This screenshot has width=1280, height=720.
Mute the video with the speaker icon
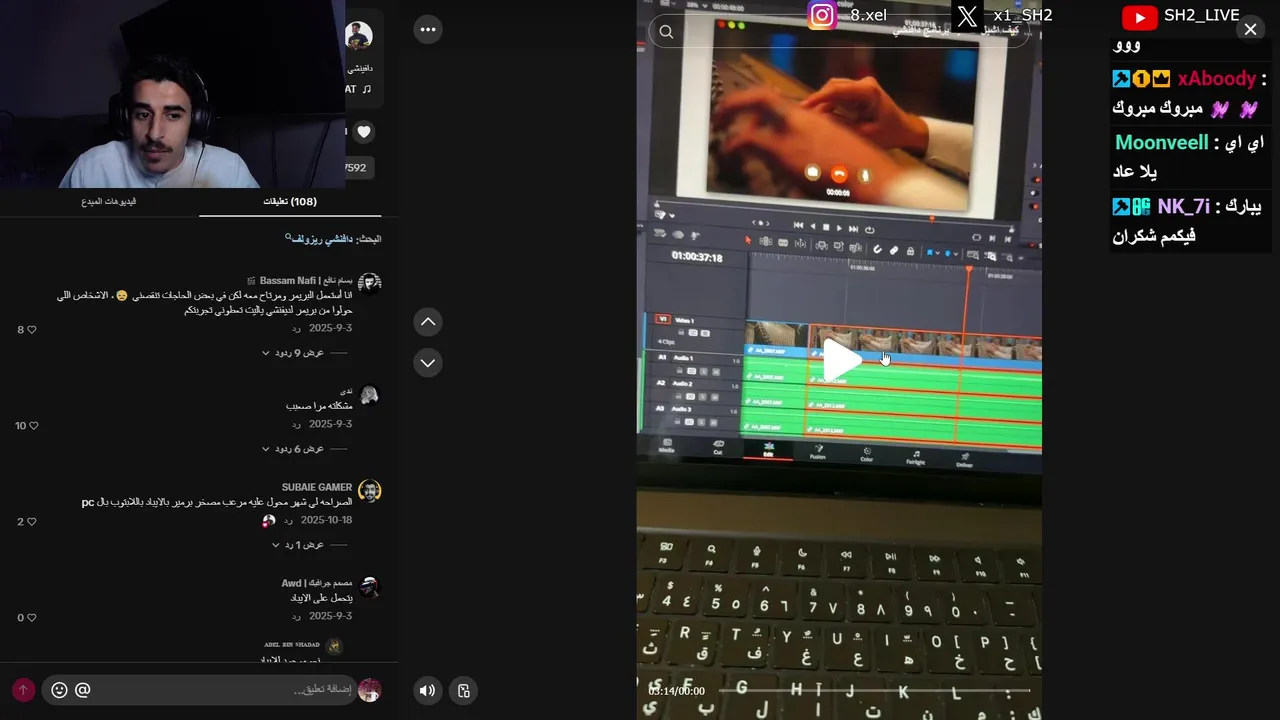[427, 690]
